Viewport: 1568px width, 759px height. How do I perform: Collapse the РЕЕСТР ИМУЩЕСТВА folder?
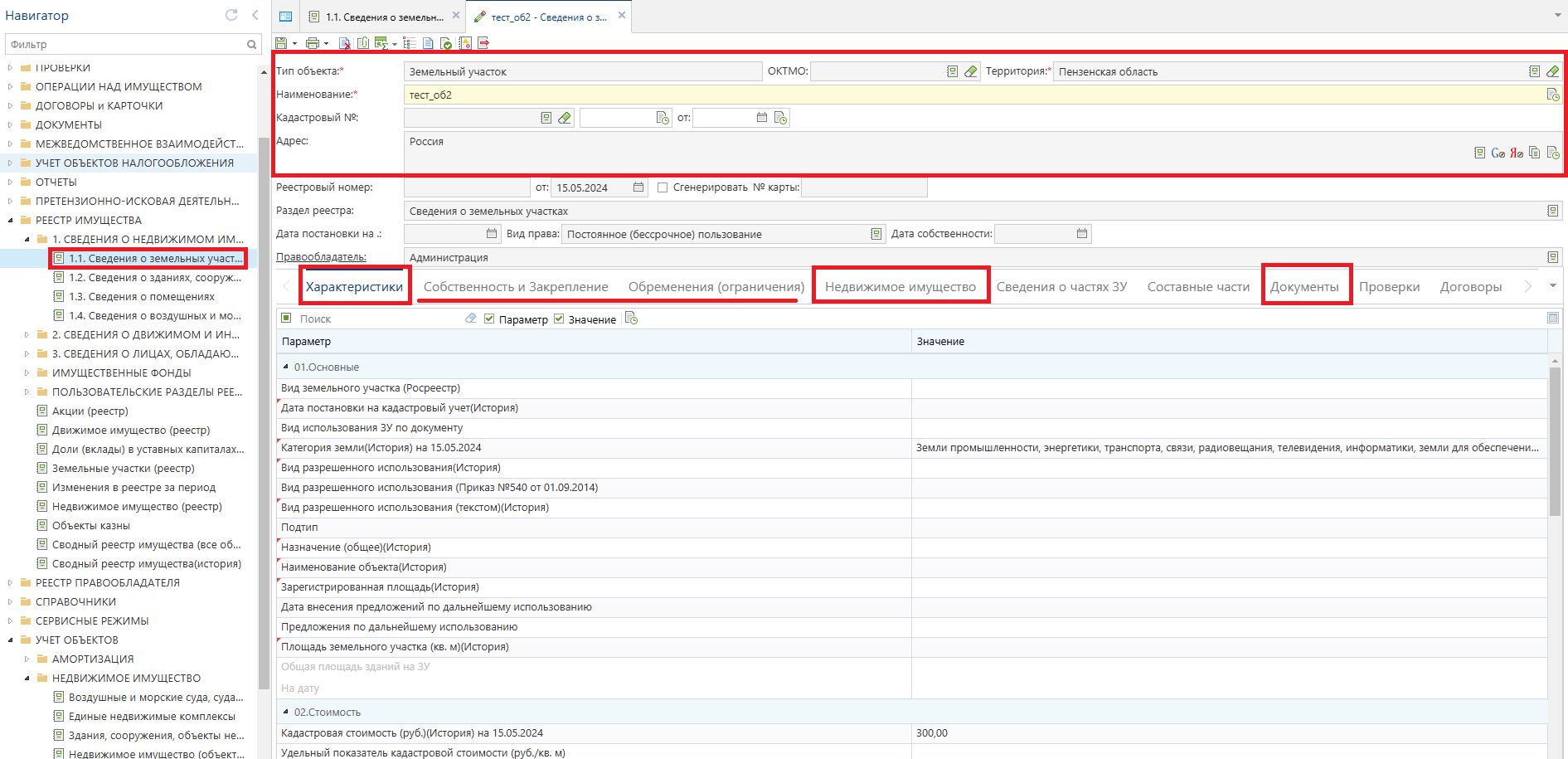tap(10, 220)
